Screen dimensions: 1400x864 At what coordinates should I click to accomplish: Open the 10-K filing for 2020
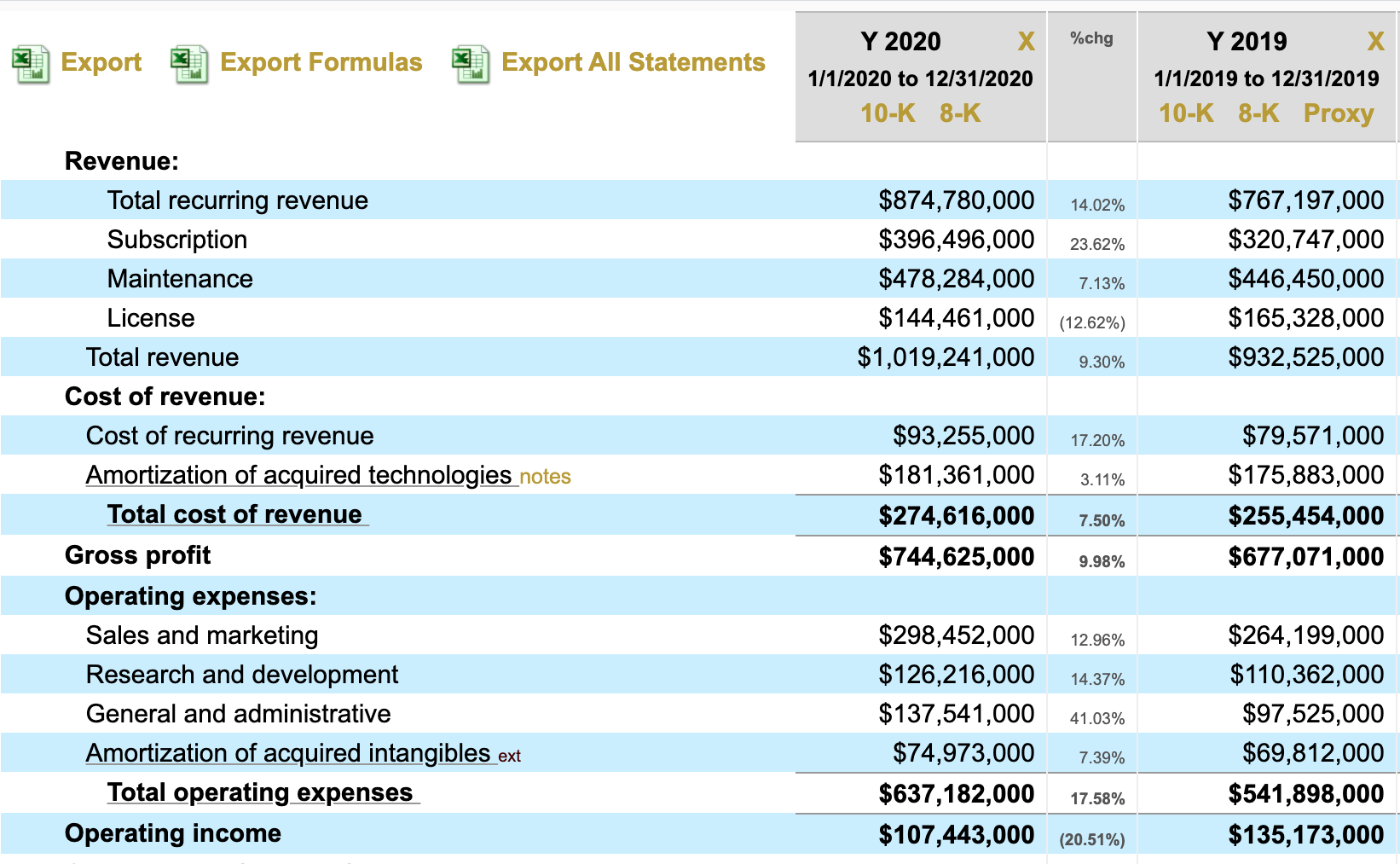point(887,113)
